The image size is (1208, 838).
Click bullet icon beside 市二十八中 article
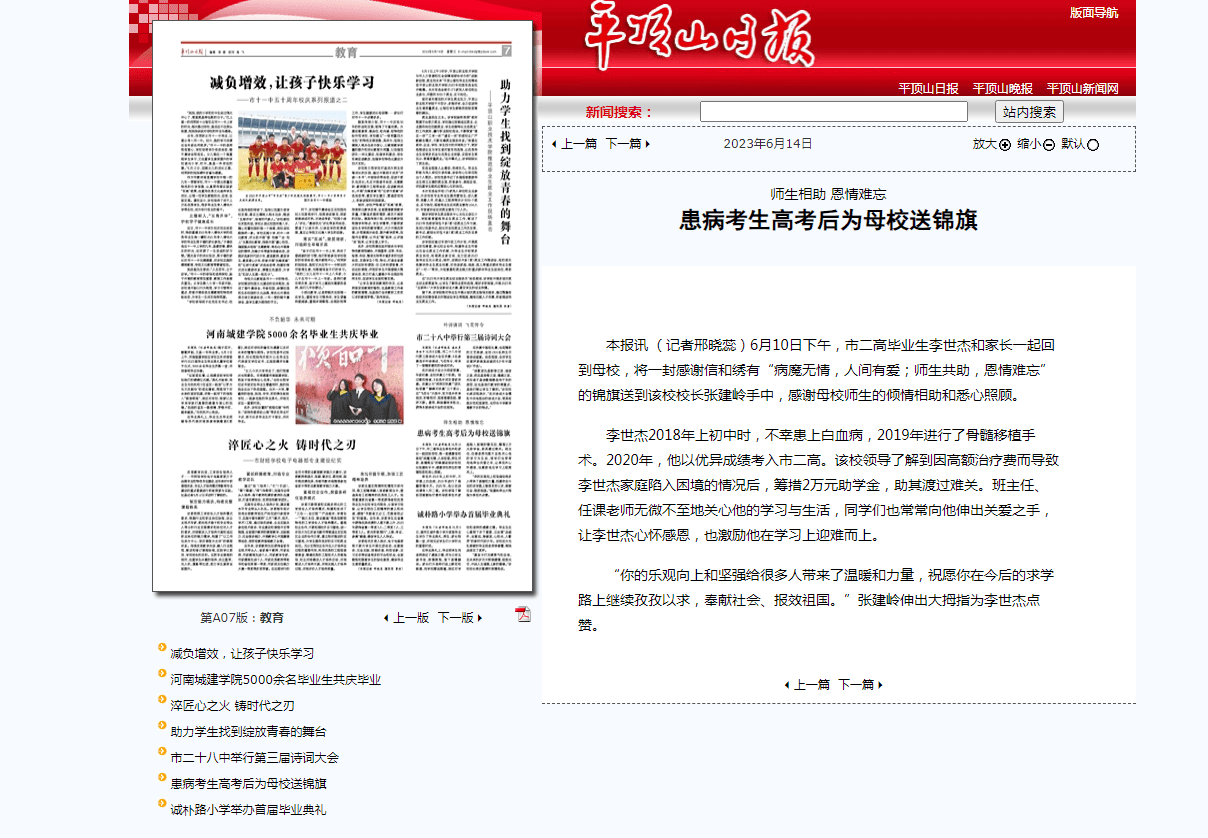pos(162,751)
